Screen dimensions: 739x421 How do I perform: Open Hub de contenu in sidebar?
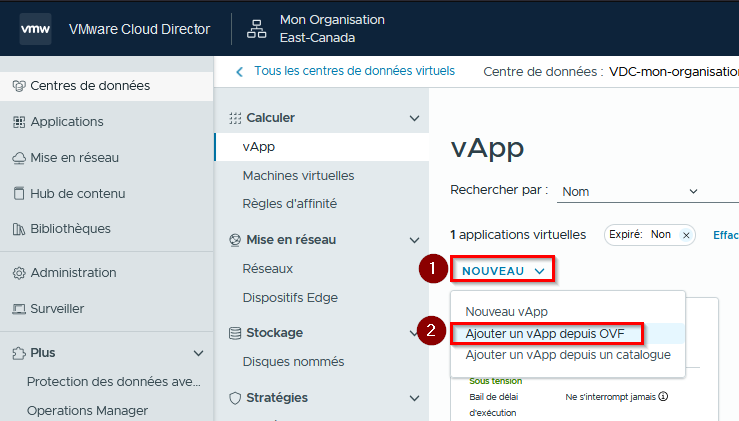point(78,194)
